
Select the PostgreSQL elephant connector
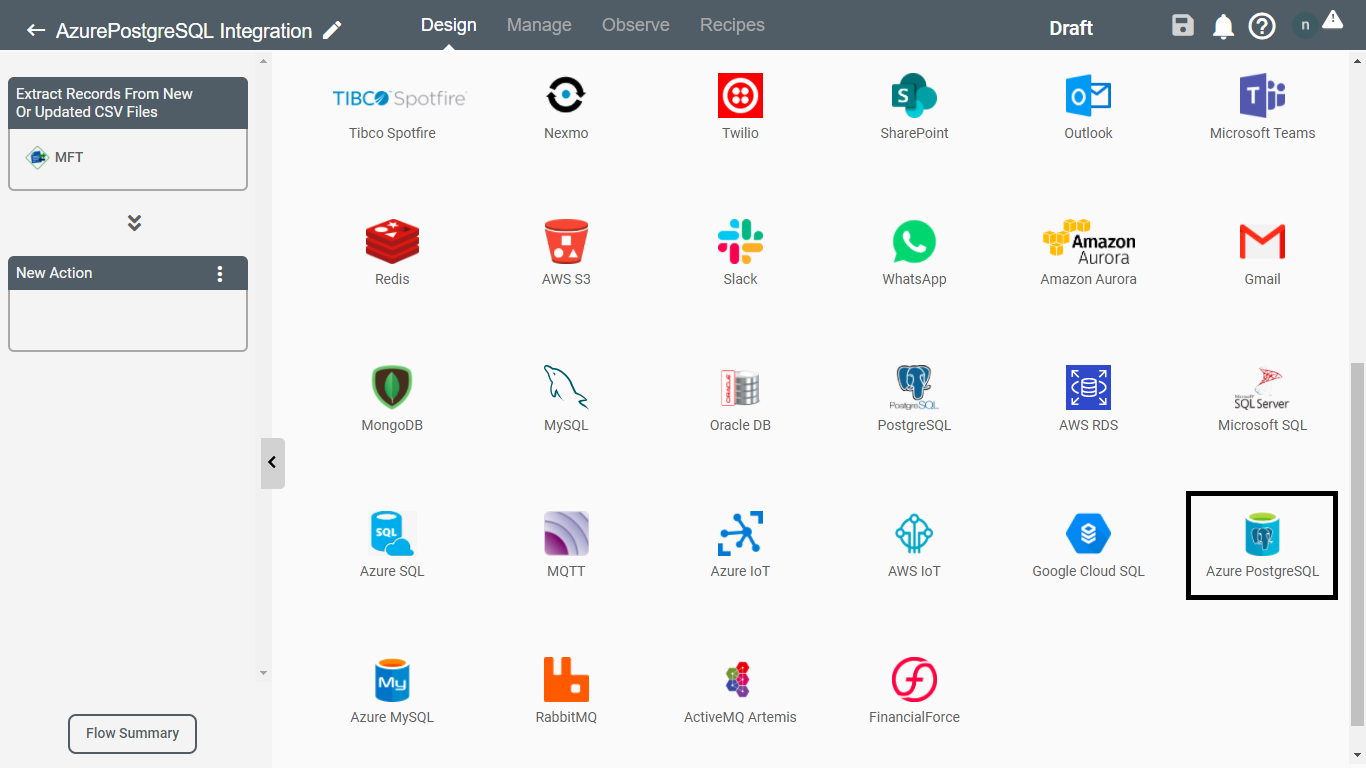[914, 398]
